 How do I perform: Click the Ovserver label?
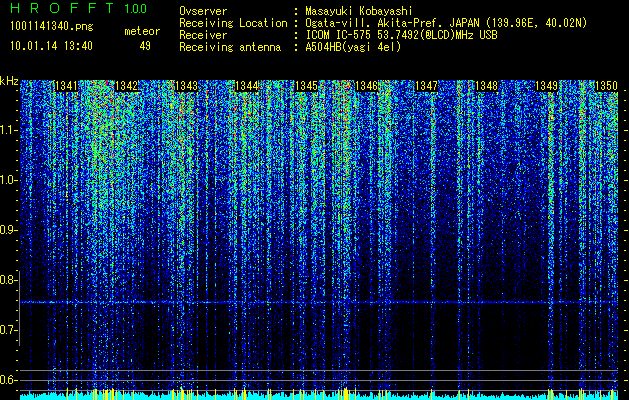tap(203, 11)
